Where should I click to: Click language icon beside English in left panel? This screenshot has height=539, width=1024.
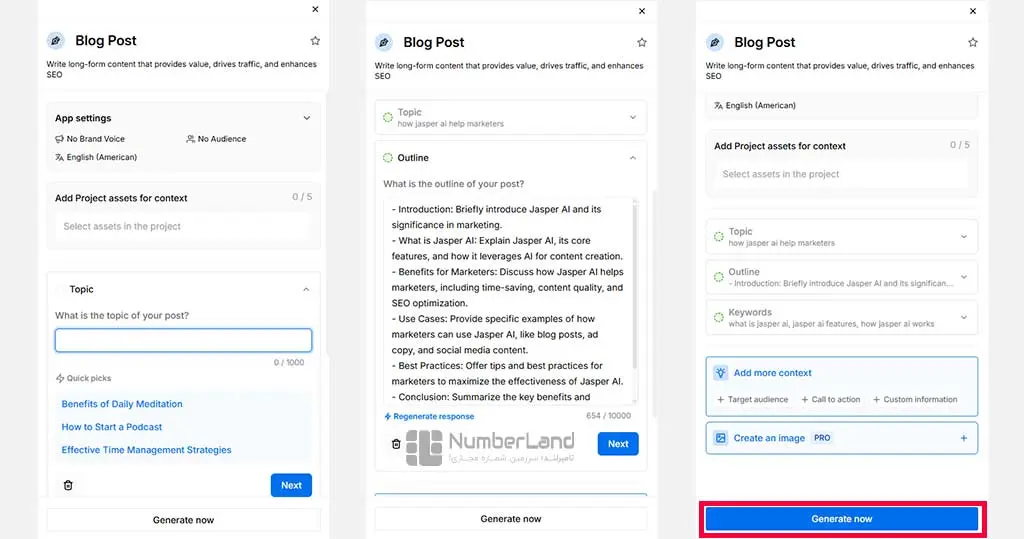tap(59, 157)
